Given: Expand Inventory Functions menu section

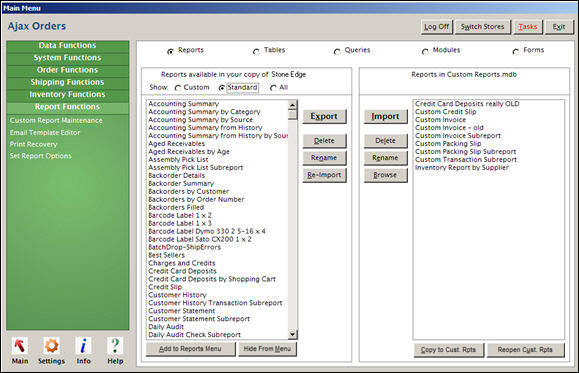Looking at the screenshot, I should (x=68, y=95).
